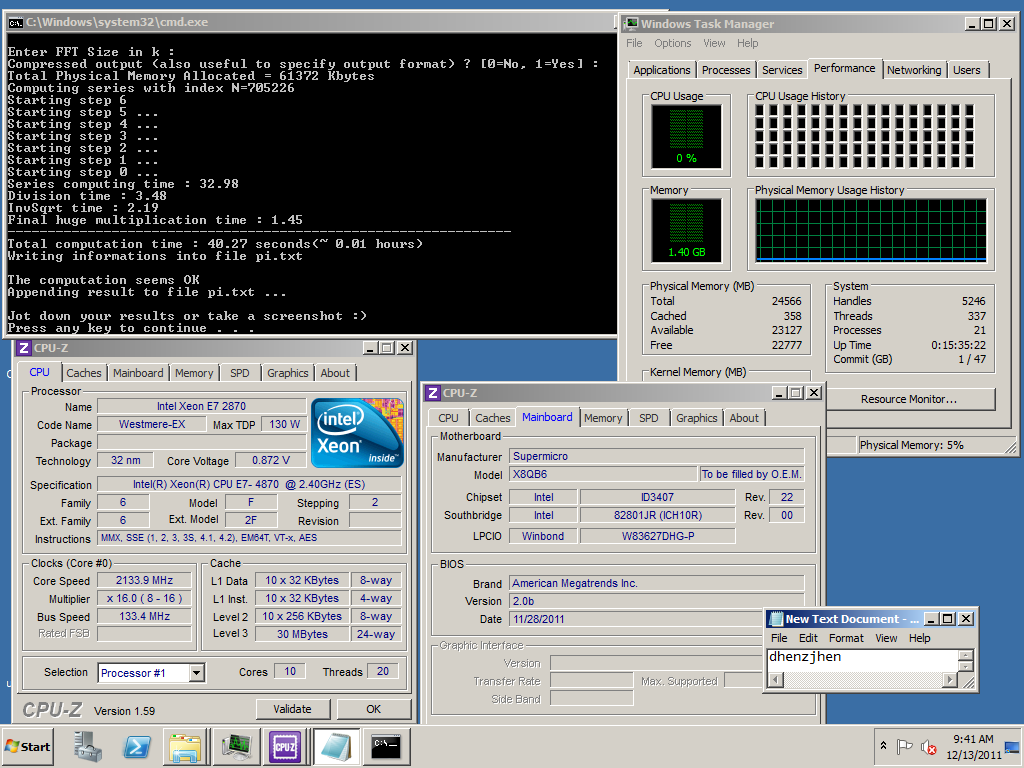Open Task Manager File menu
The image size is (1024, 768).
pos(634,43)
